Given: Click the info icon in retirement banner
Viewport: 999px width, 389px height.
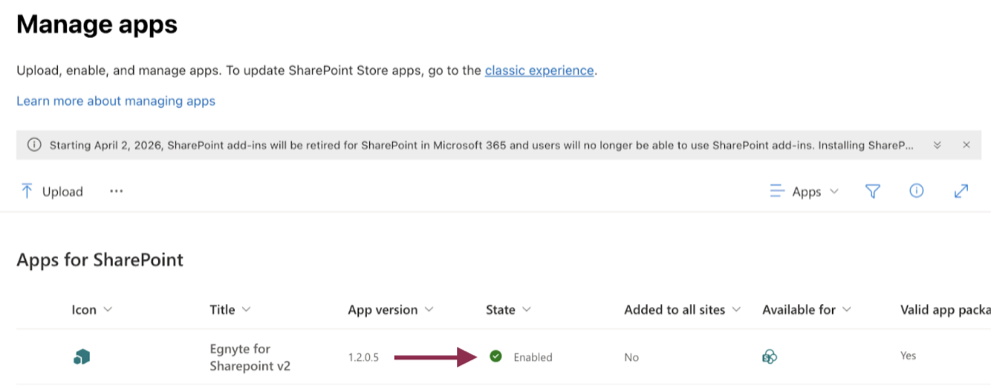Looking at the screenshot, I should (x=34, y=145).
